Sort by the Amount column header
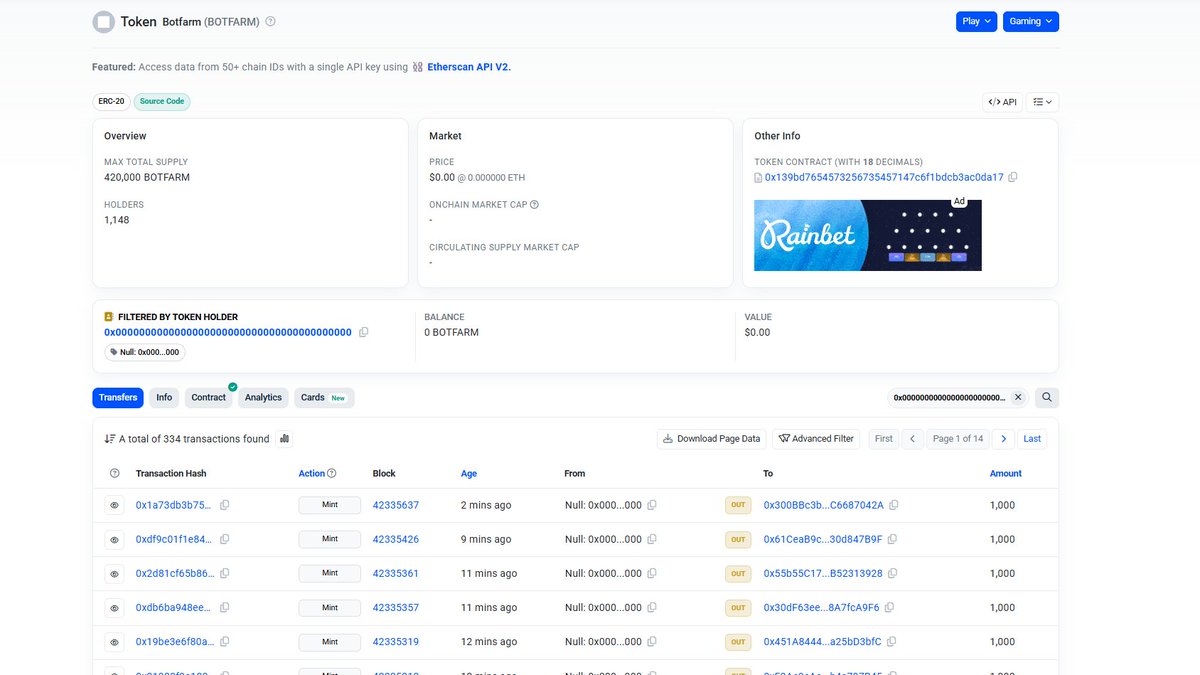The width and height of the screenshot is (1200, 675). click(x=1006, y=473)
